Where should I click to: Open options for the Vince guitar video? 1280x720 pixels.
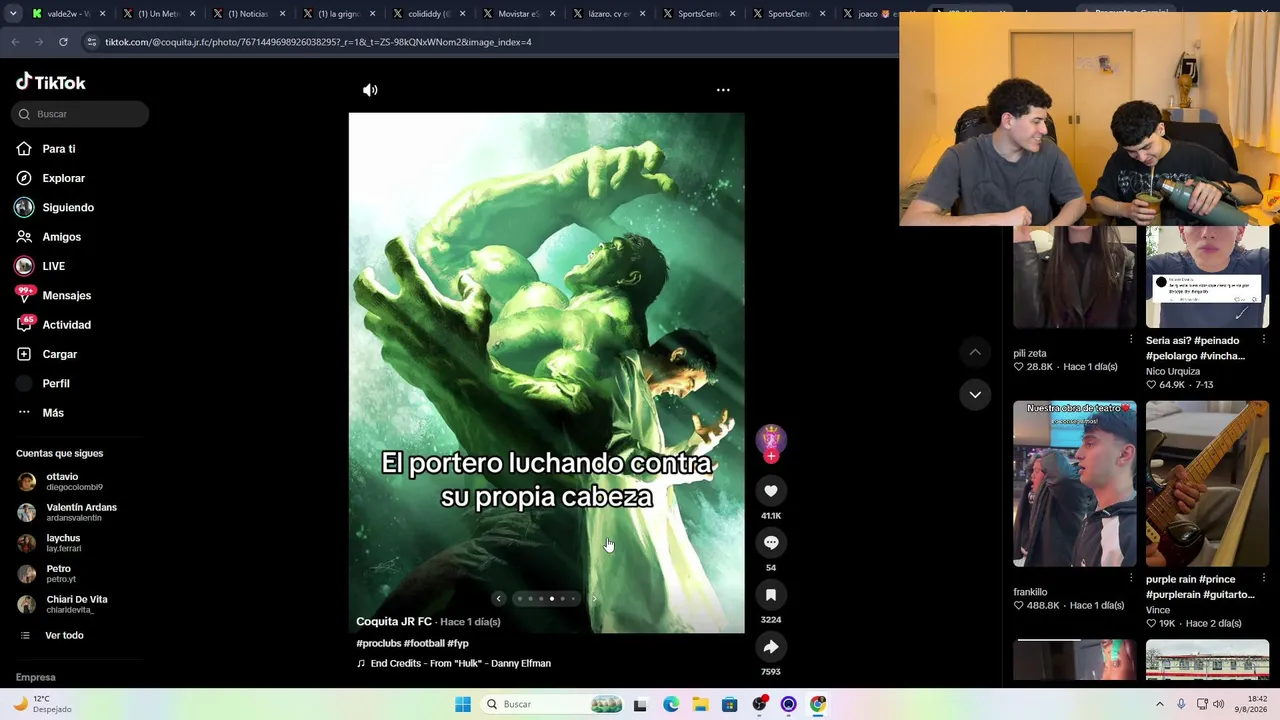pos(1264,578)
